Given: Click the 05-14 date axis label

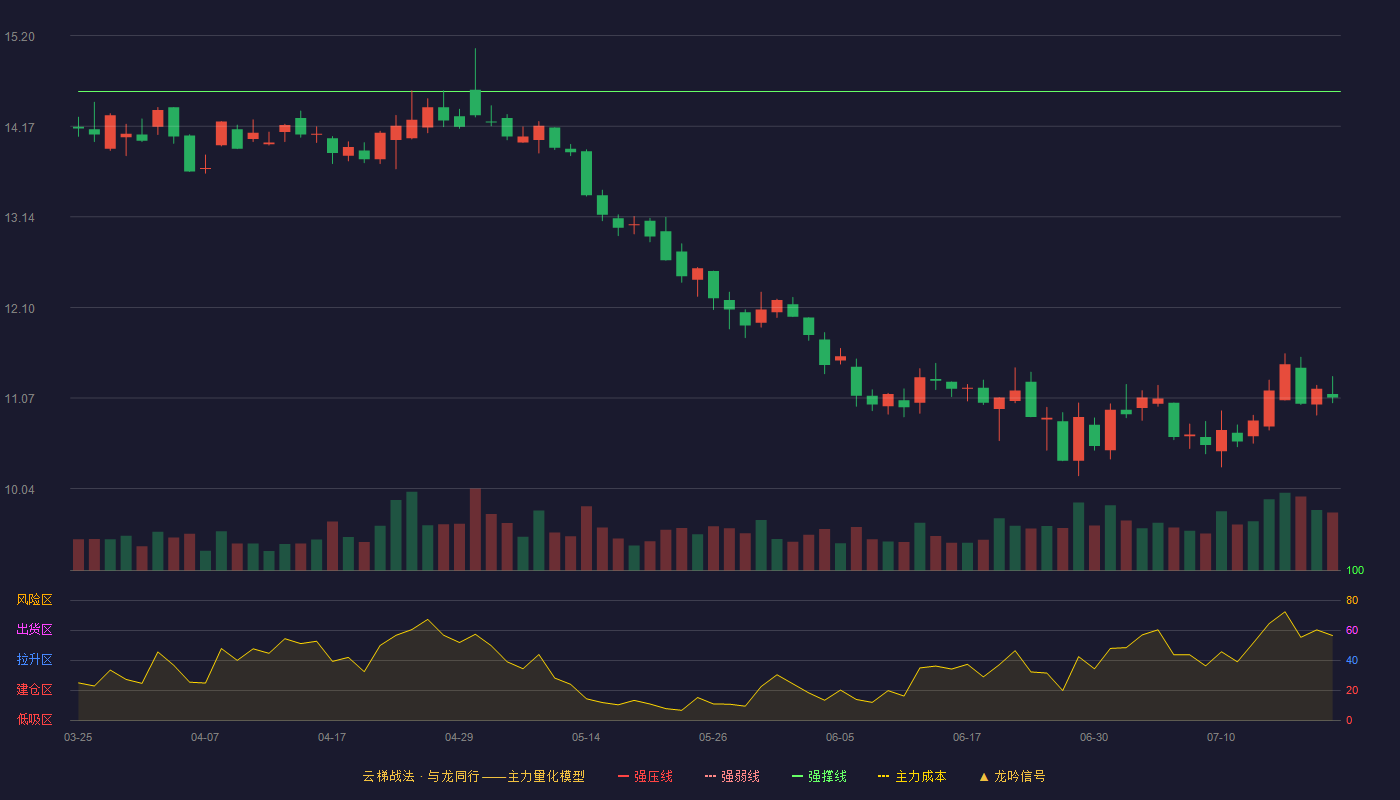Looking at the screenshot, I should 586,737.
